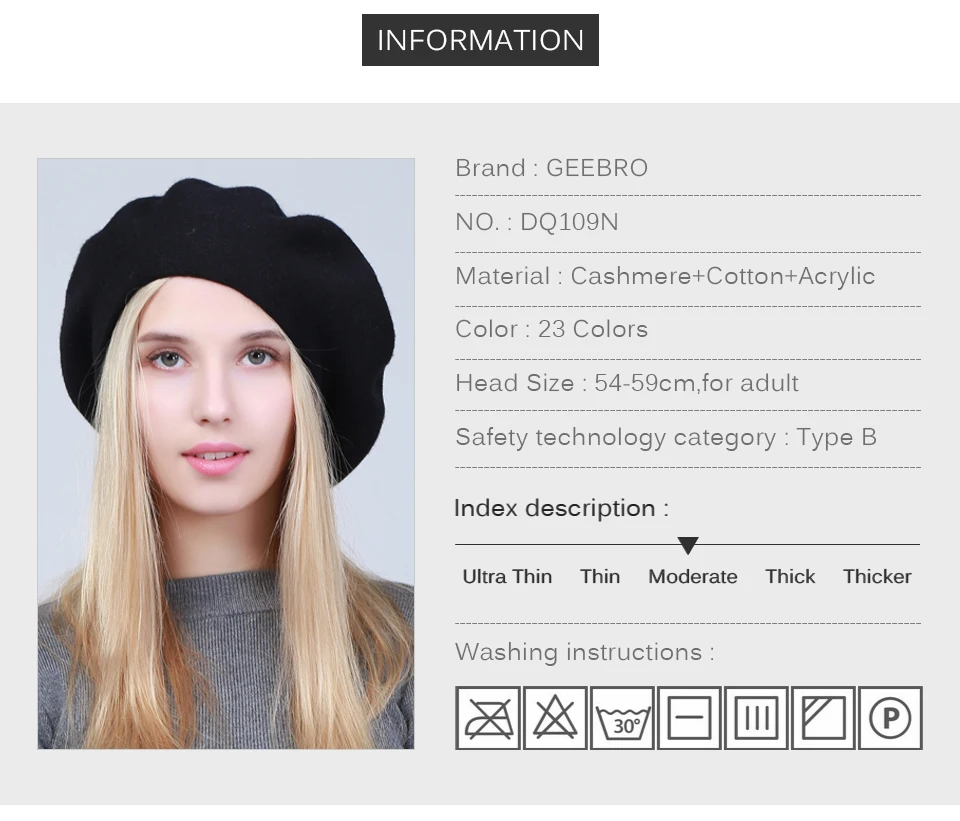Click the model wearing black beret photo
The width and height of the screenshot is (960, 821).
click(226, 454)
